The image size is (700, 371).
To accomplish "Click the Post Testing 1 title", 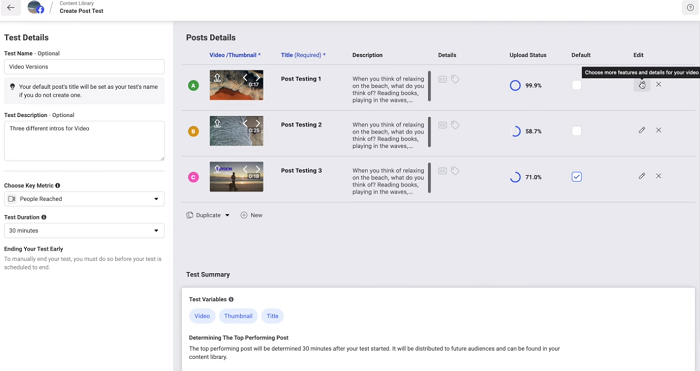I will coord(301,79).
